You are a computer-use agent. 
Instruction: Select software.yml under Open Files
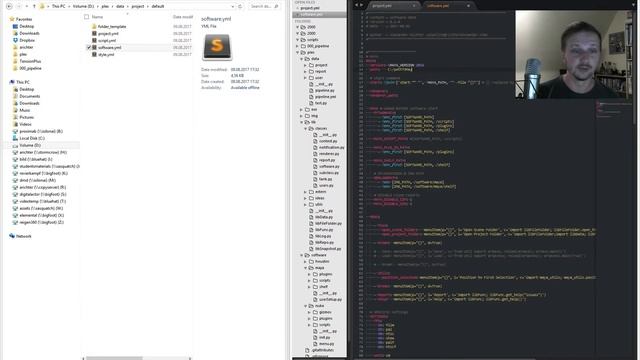311,14
